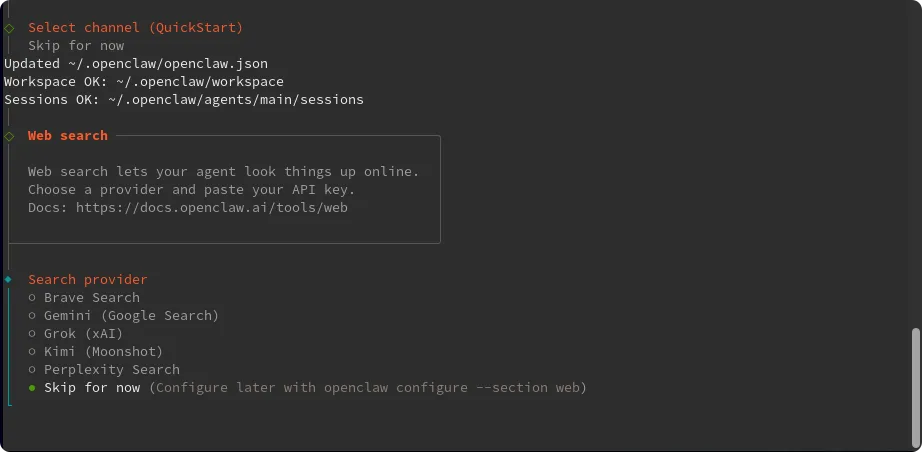Select the Brave Search radio option
922x452 pixels.
(x=91, y=298)
